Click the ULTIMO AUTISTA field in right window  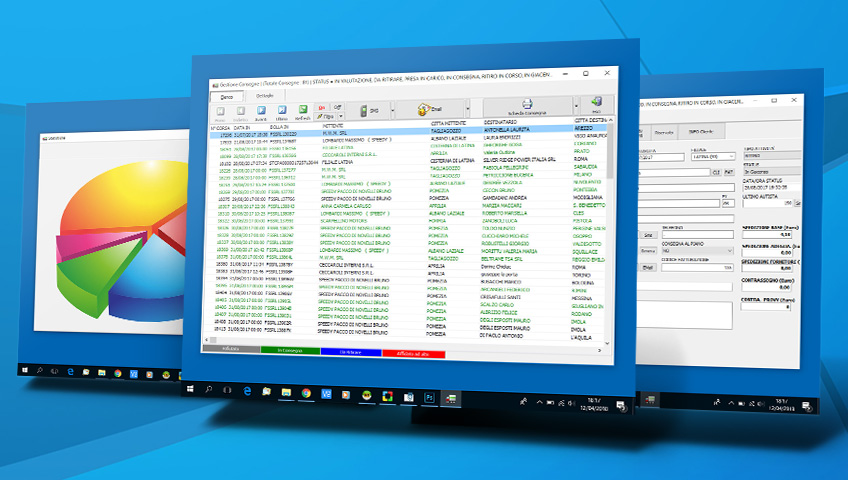pyautogui.click(x=767, y=203)
